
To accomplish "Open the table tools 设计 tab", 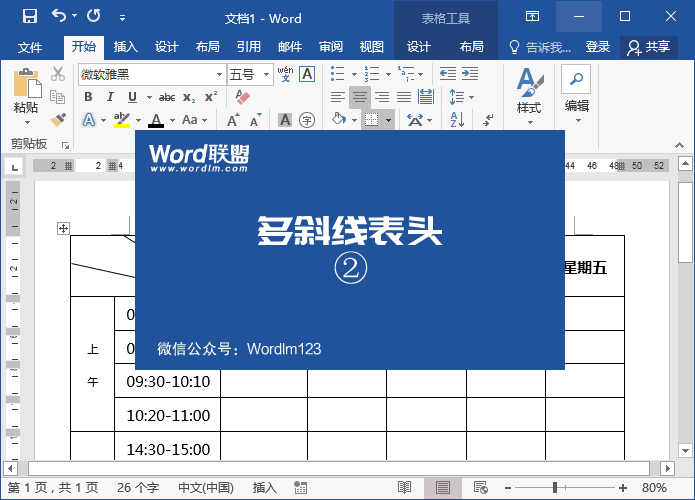I will 419,47.
